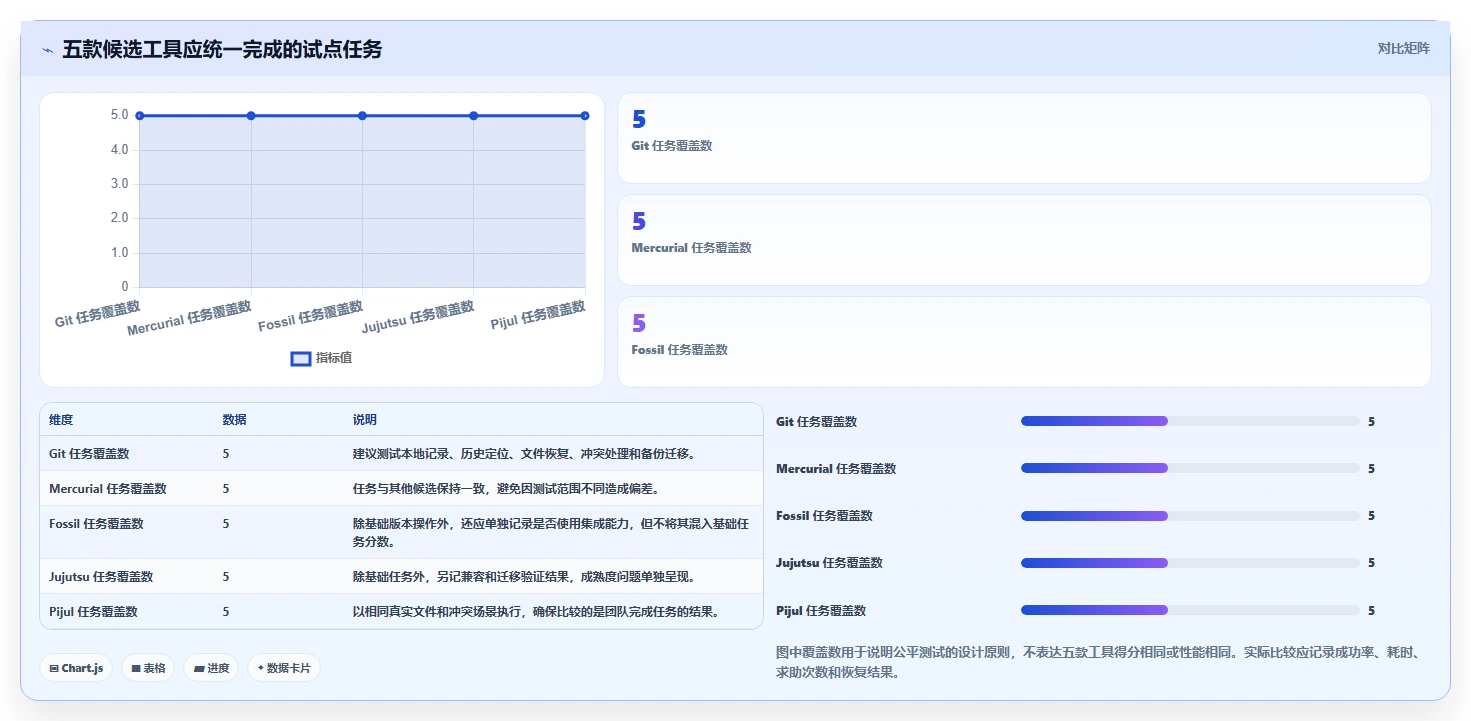Click the Git 任务覆盖数 progress bar
1471x721 pixels.
1190,422
